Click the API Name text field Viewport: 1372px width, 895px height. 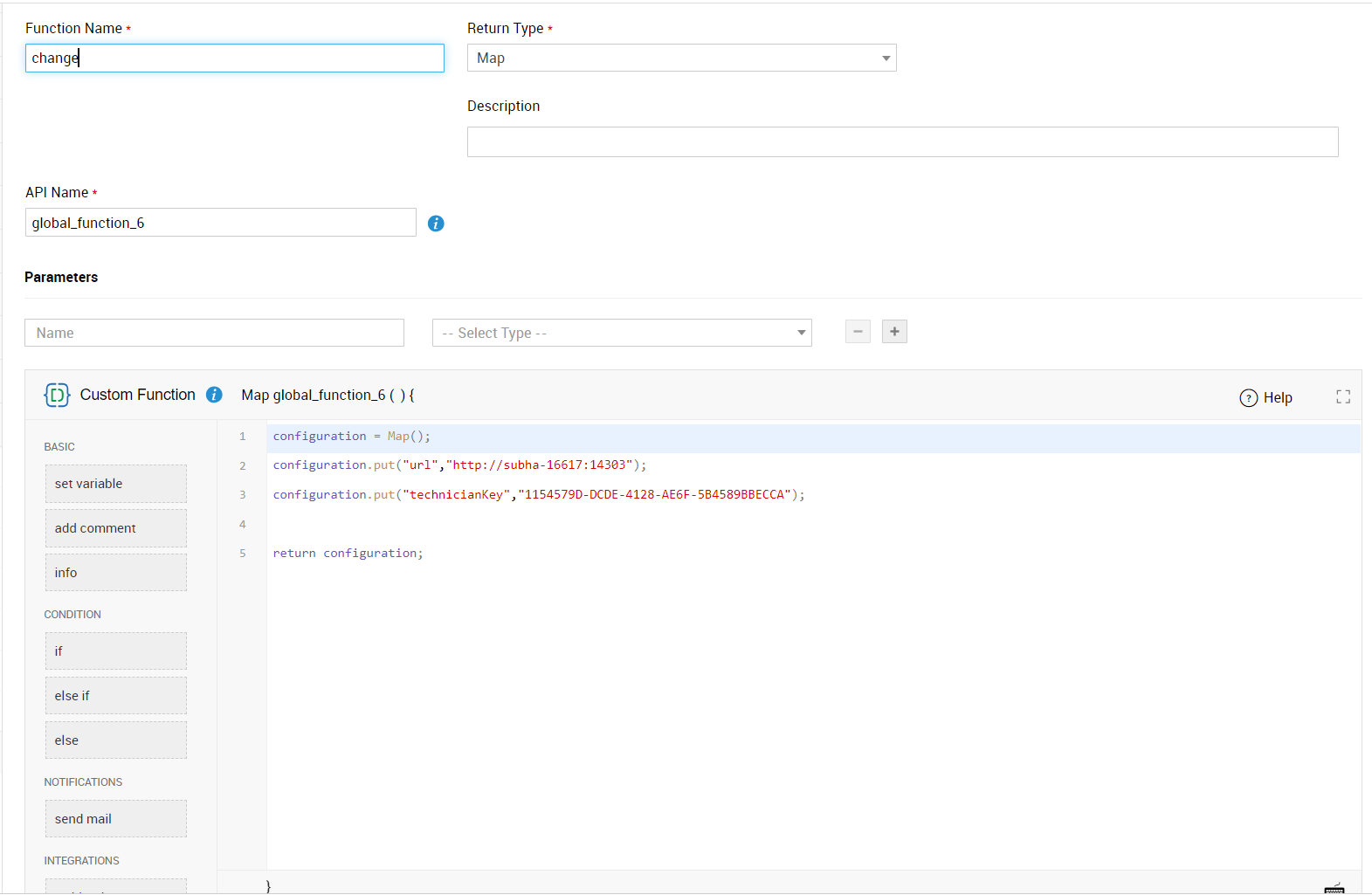[x=220, y=223]
